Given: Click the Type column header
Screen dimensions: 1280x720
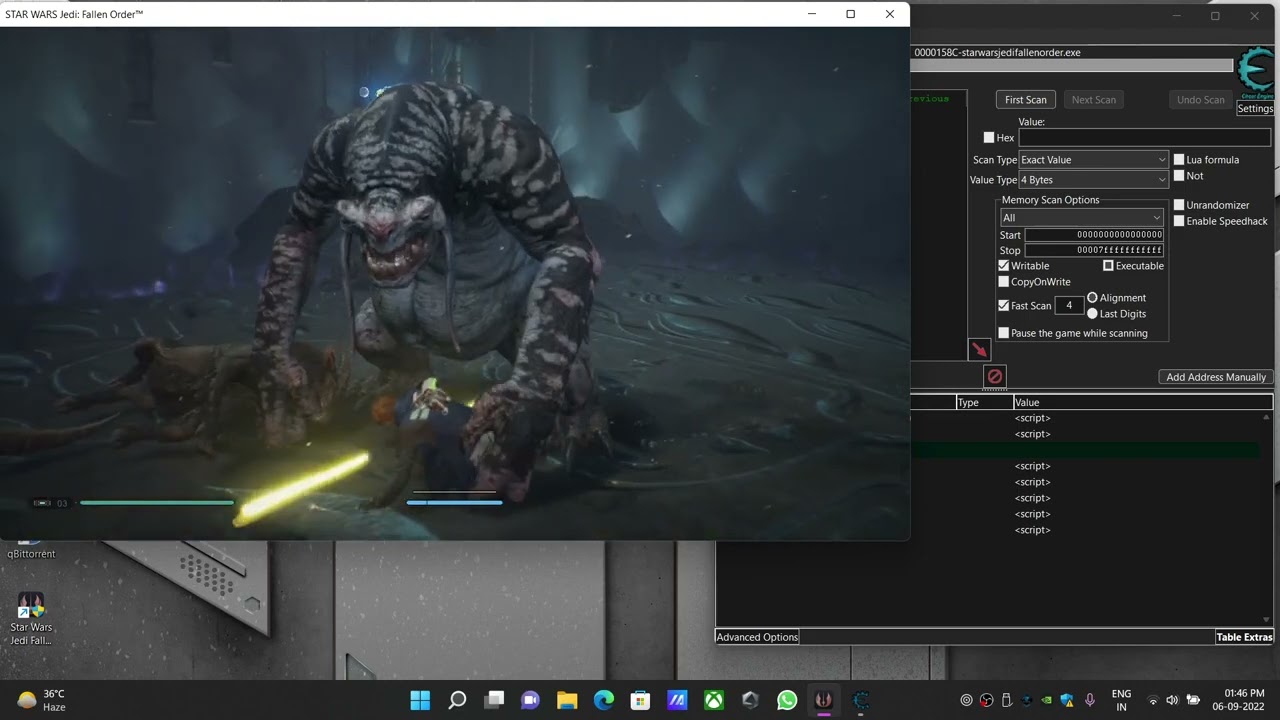Looking at the screenshot, I should tap(984, 402).
